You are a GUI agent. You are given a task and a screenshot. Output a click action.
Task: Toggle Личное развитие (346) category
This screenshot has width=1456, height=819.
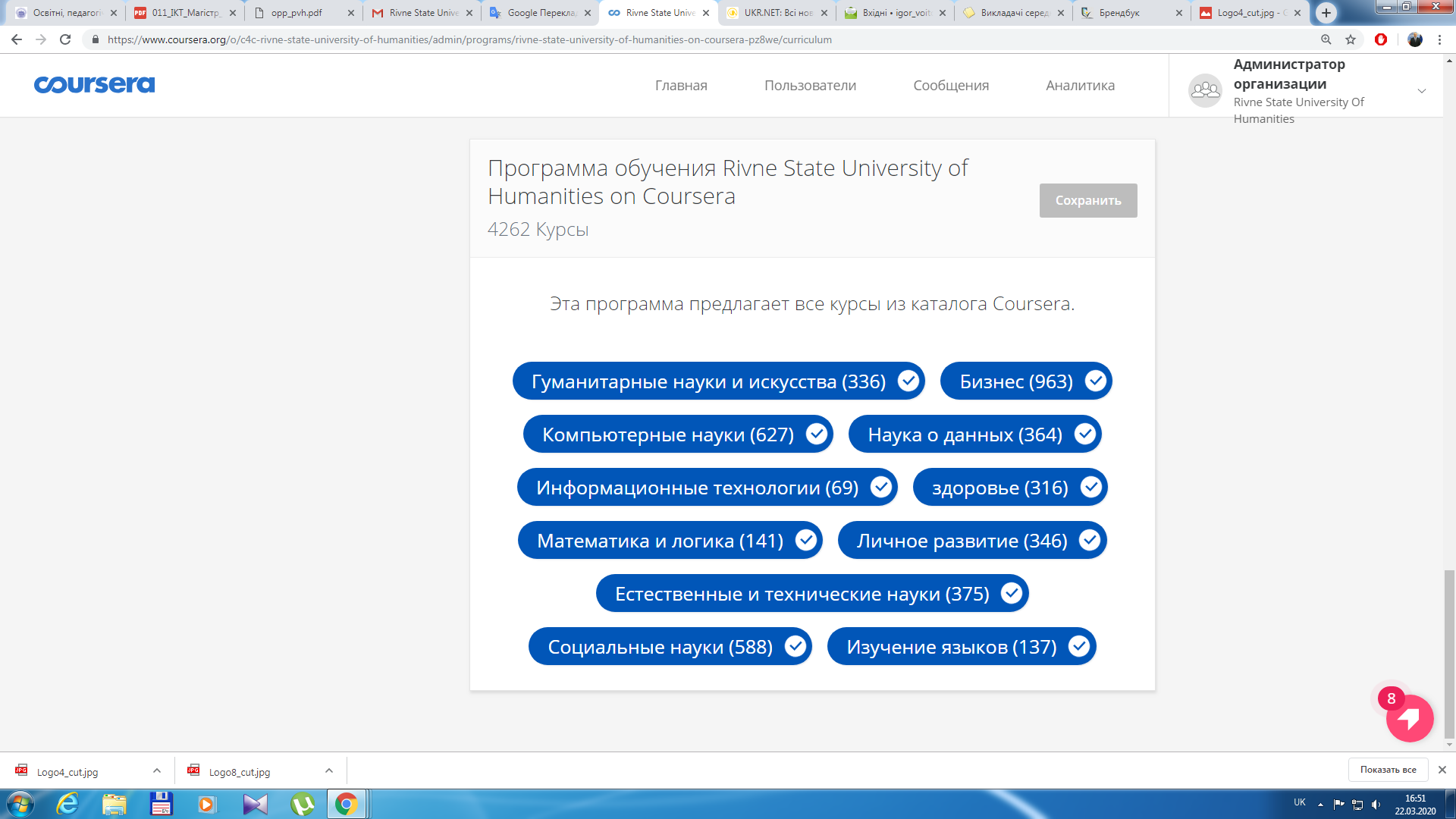tap(972, 540)
